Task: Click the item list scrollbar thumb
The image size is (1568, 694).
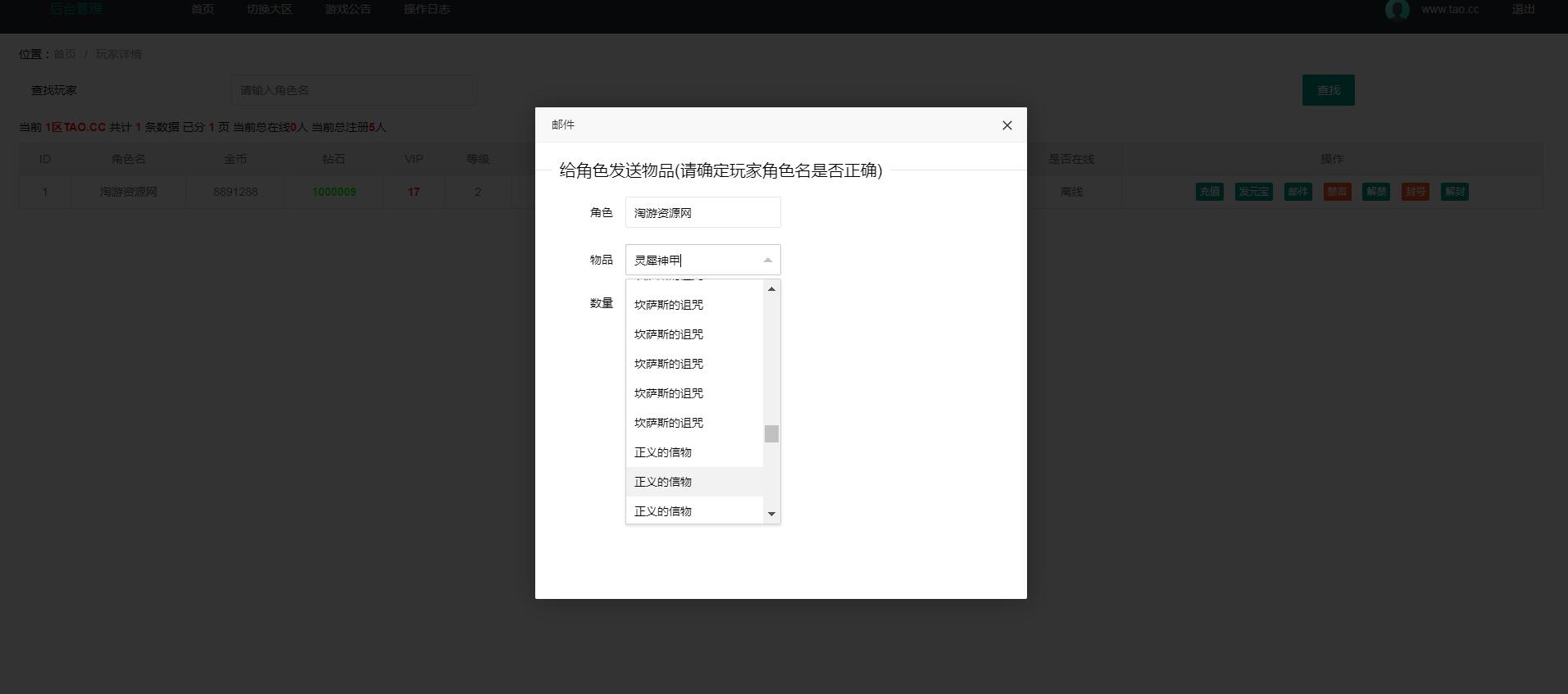Action: tap(771, 433)
